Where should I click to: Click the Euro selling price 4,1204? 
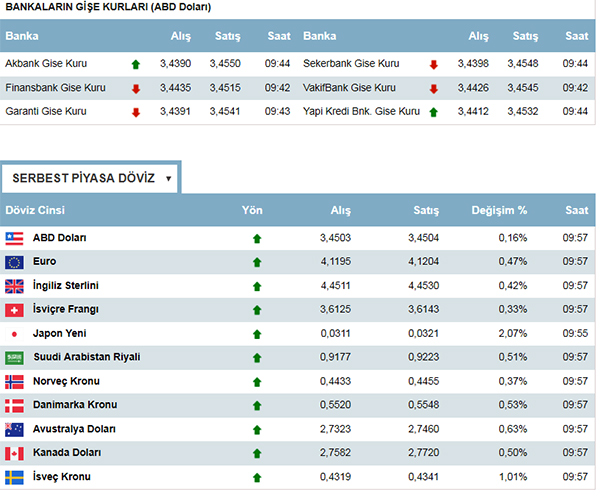[423, 262]
